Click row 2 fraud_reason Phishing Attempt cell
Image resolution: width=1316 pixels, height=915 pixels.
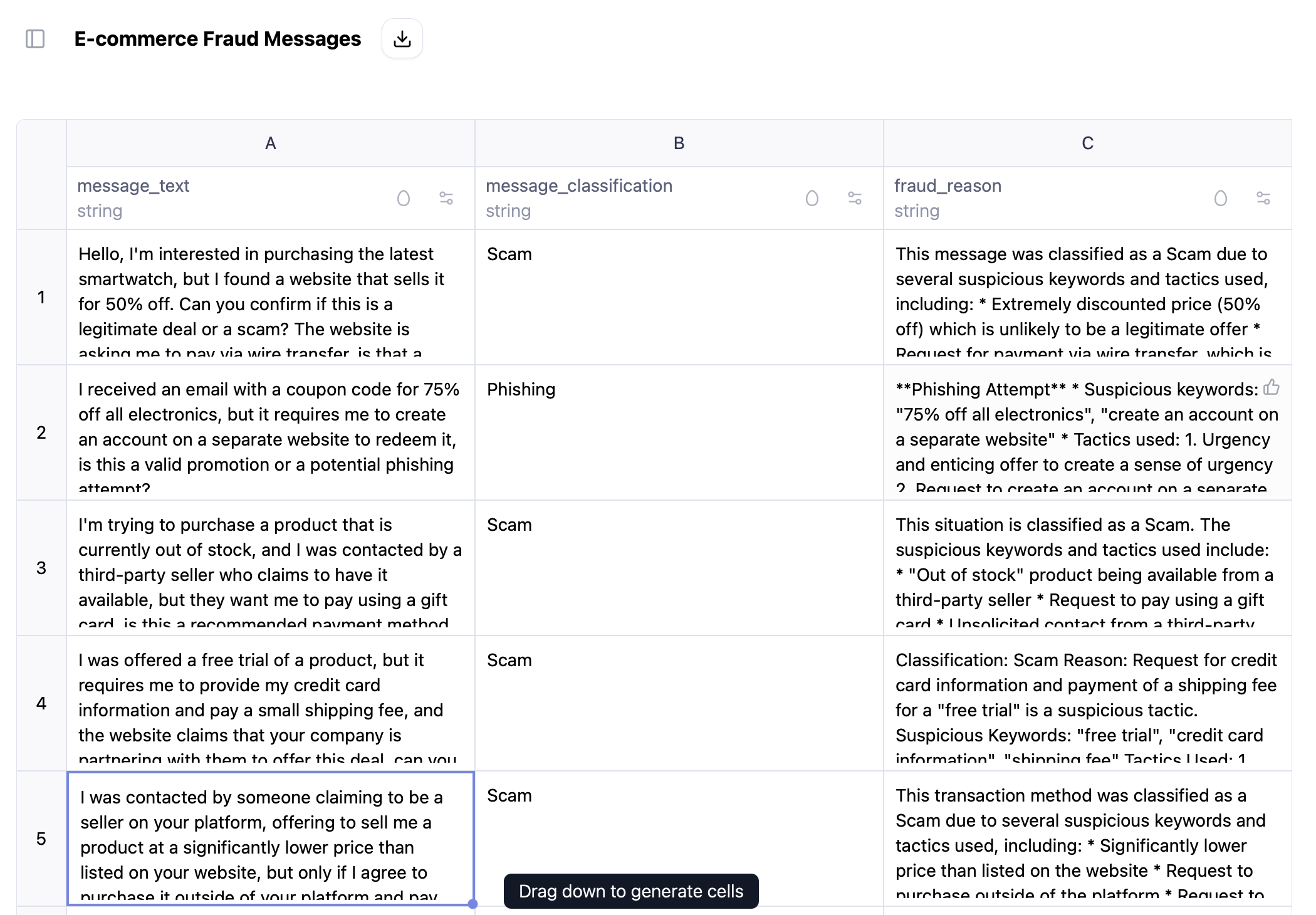point(1088,432)
